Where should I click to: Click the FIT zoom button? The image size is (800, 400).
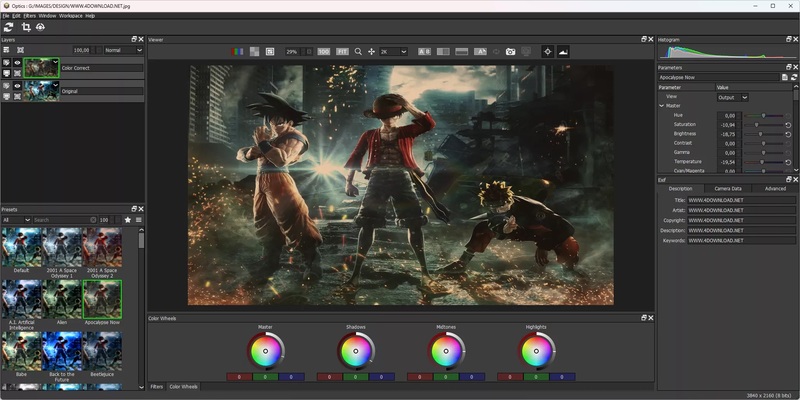[342, 52]
